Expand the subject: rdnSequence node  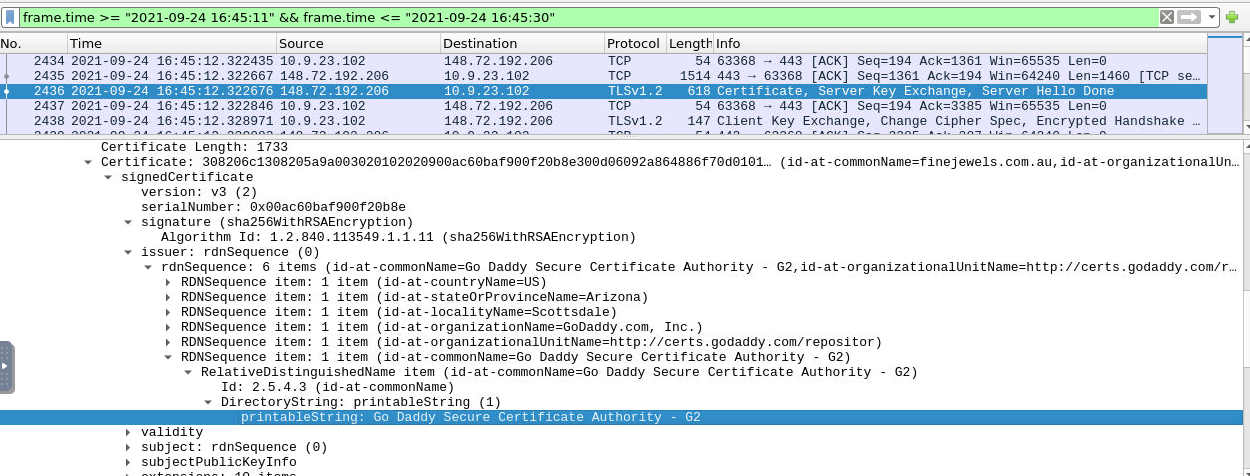pyautogui.click(x=129, y=447)
